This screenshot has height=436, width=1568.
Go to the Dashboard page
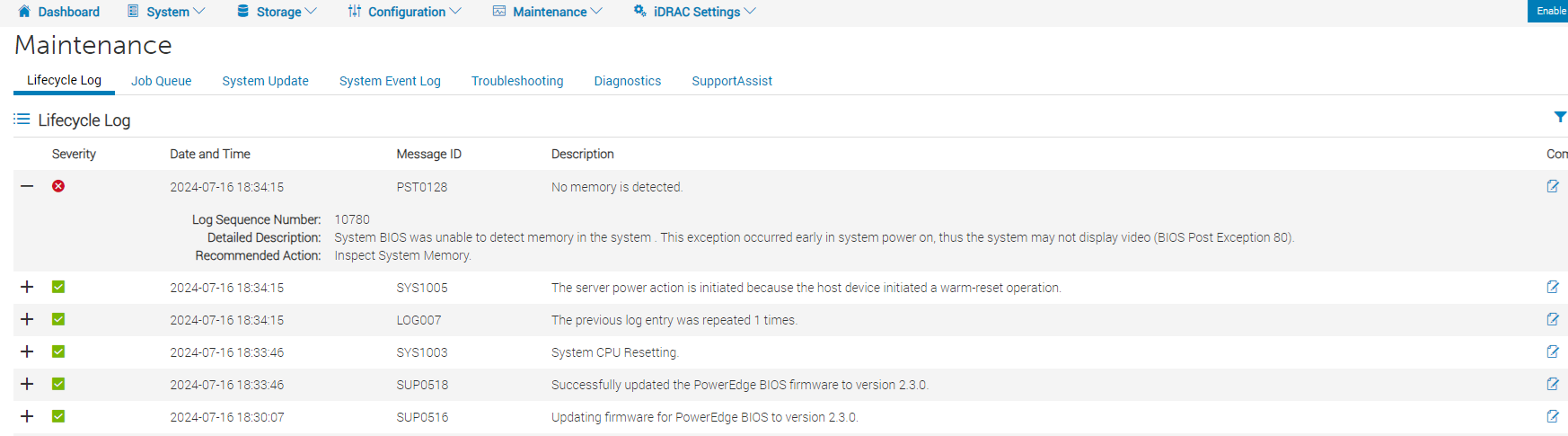pos(59,12)
